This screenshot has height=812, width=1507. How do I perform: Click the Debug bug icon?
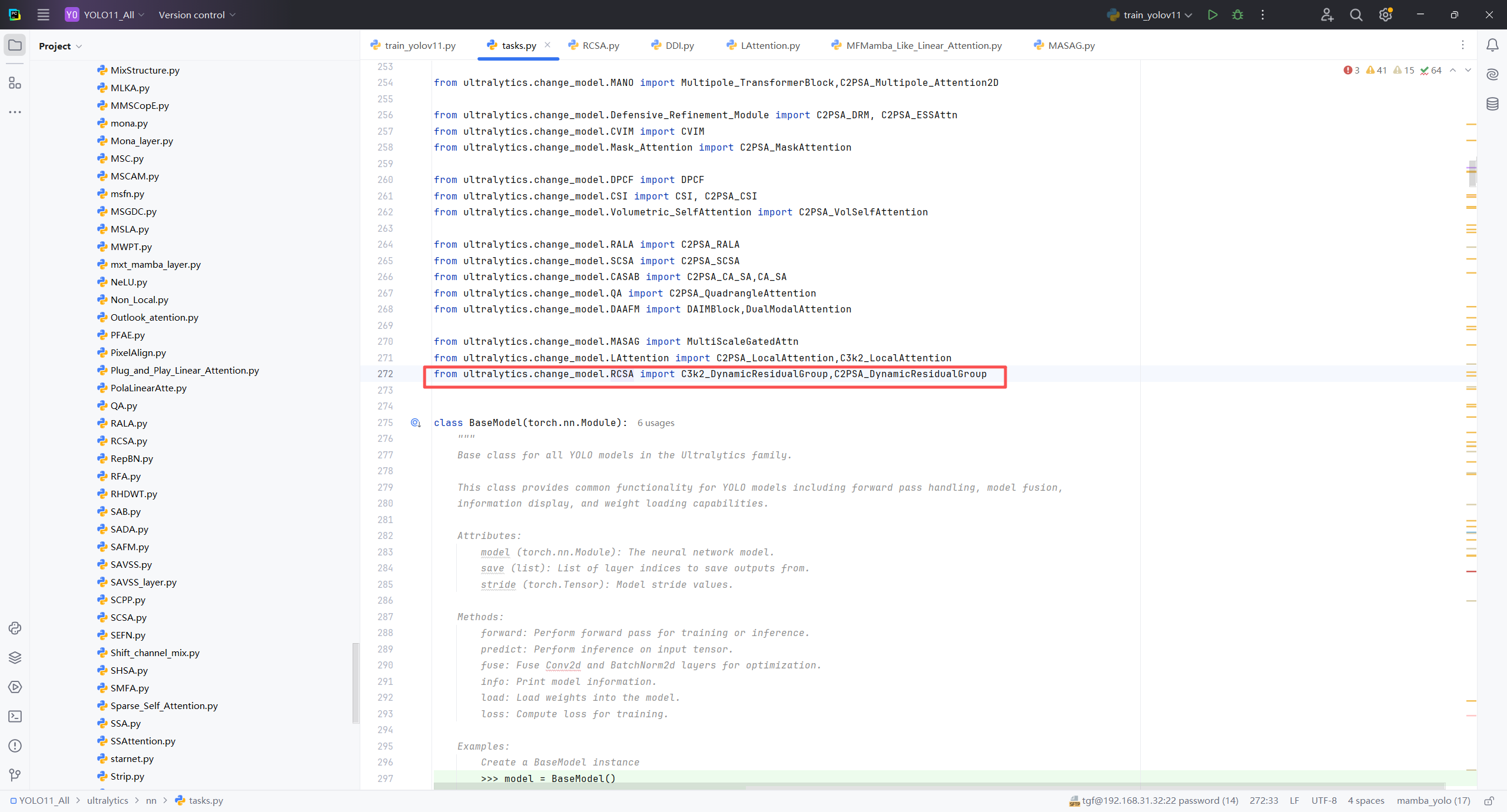(x=1237, y=15)
